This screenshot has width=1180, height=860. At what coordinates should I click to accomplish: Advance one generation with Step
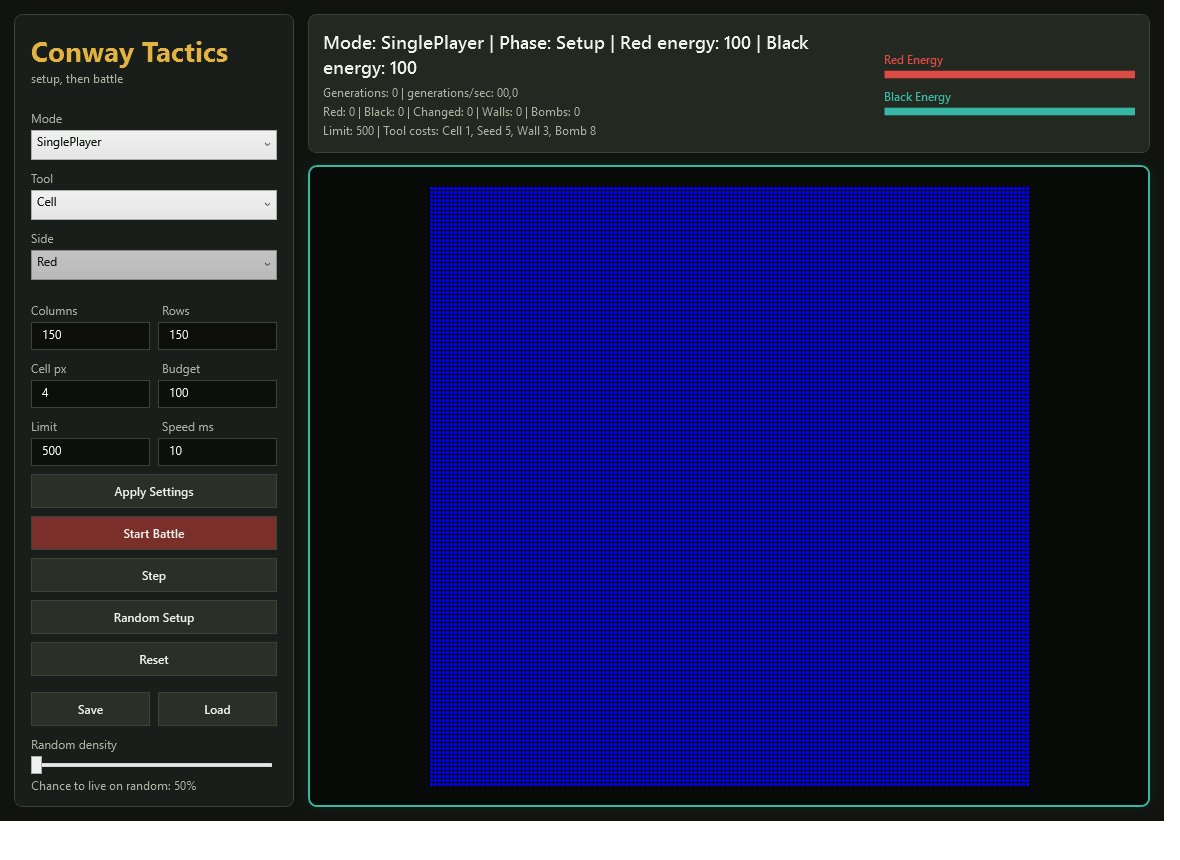pos(154,576)
